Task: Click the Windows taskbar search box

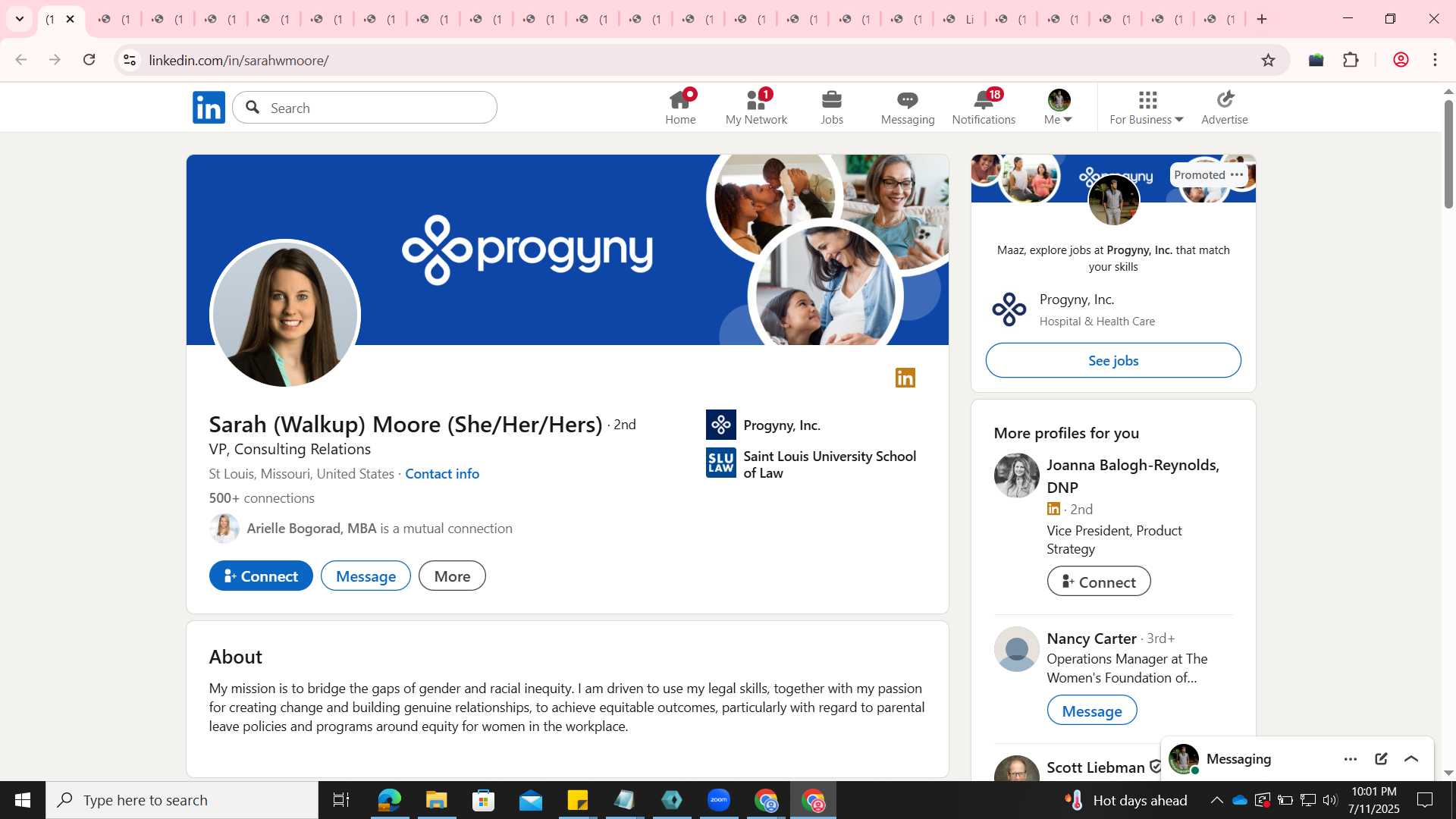Action: pos(182,800)
